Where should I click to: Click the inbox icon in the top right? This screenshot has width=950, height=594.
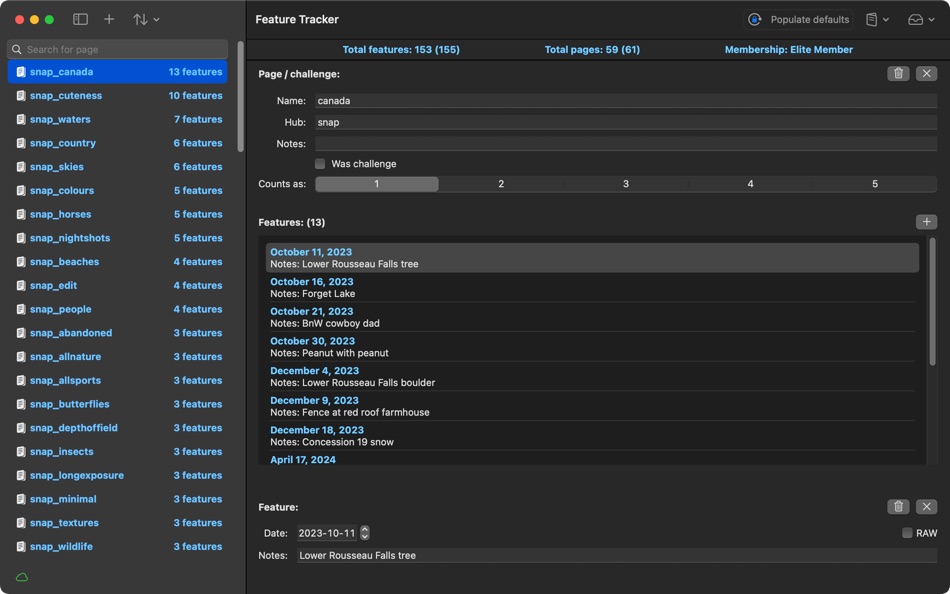coord(913,19)
